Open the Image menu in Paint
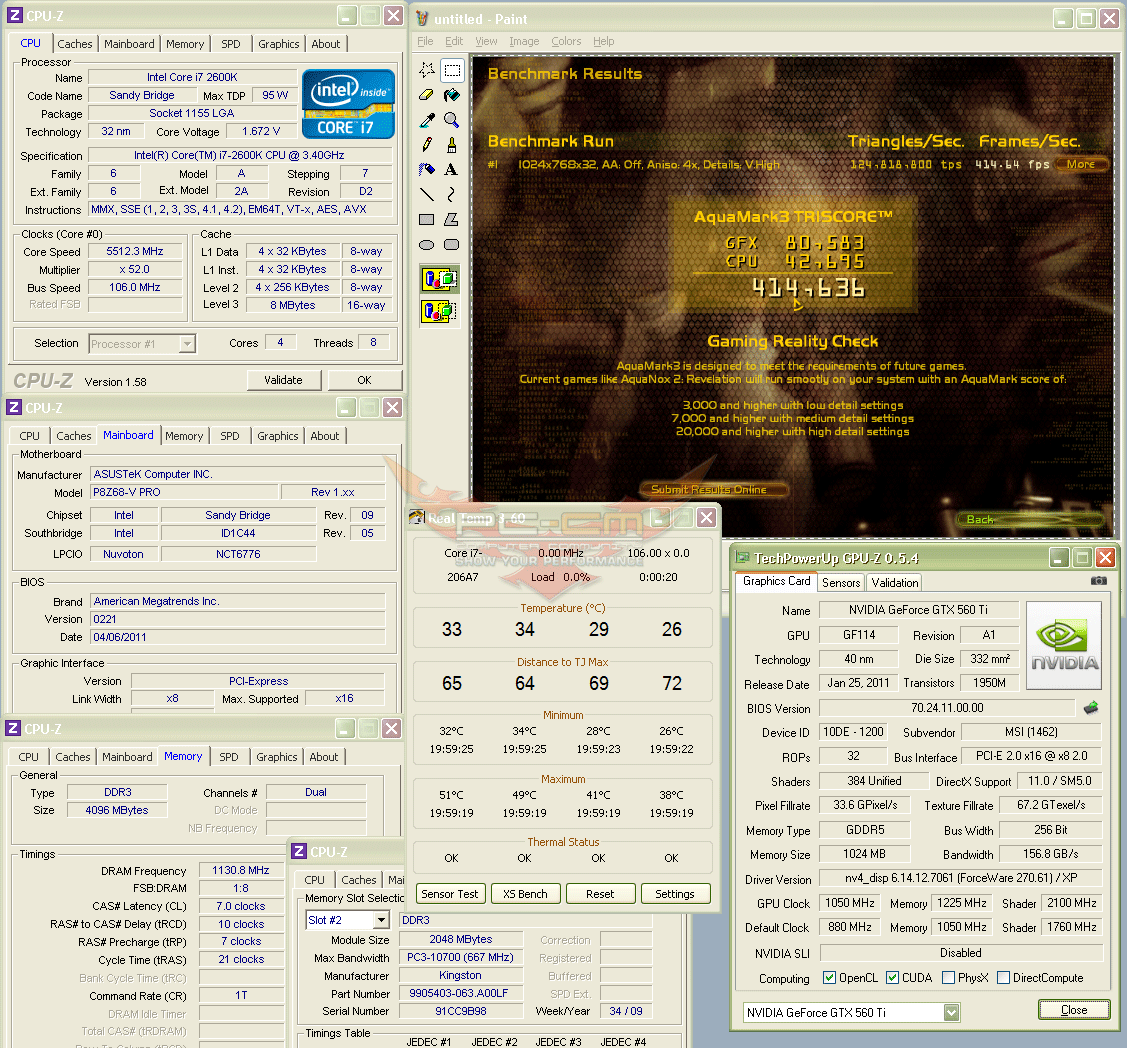Viewport: 1127px width, 1048px height. click(x=524, y=41)
